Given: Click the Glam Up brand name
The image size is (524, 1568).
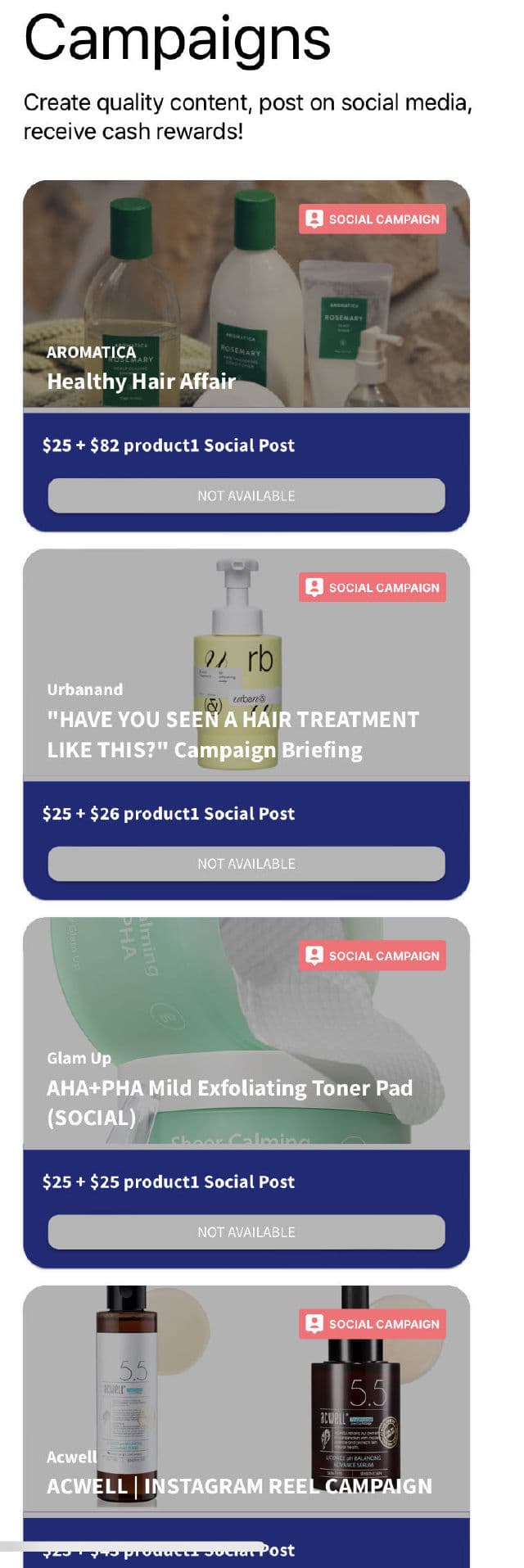Looking at the screenshot, I should [79, 1058].
